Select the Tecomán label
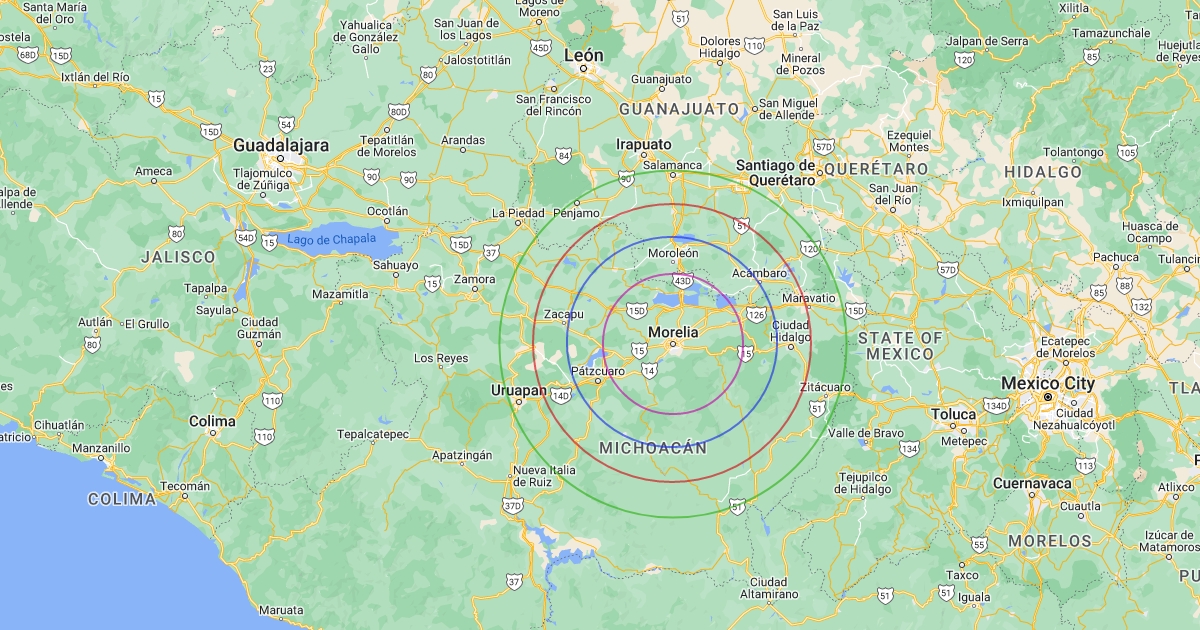This screenshot has width=1200, height=630. pyautogui.click(x=186, y=486)
